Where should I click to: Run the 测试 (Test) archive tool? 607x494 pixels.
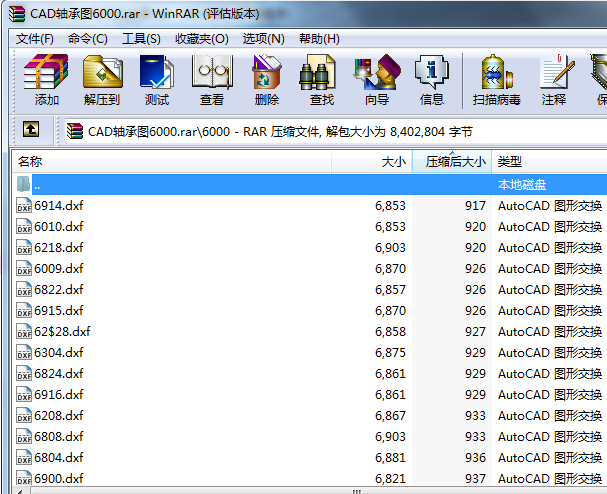[157, 80]
